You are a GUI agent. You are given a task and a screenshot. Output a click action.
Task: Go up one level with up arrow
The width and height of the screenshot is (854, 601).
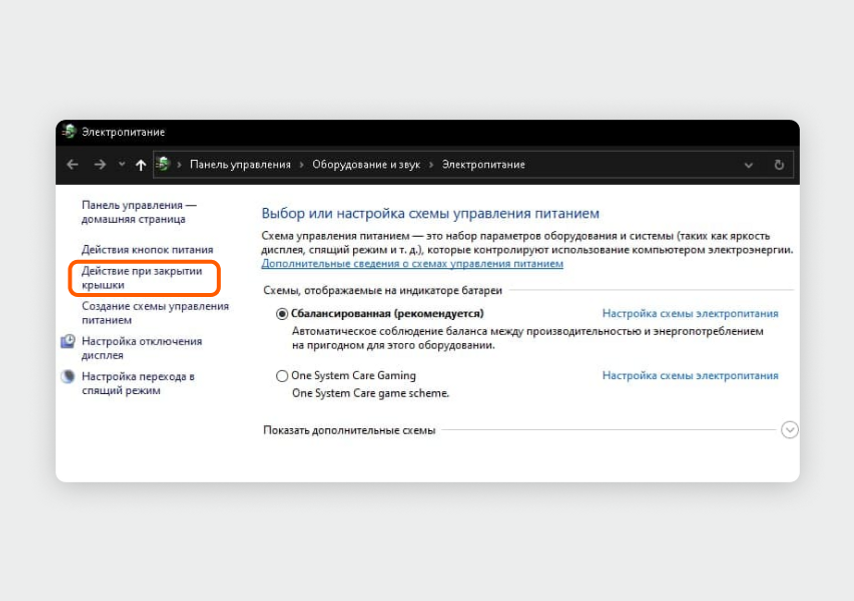point(141,165)
